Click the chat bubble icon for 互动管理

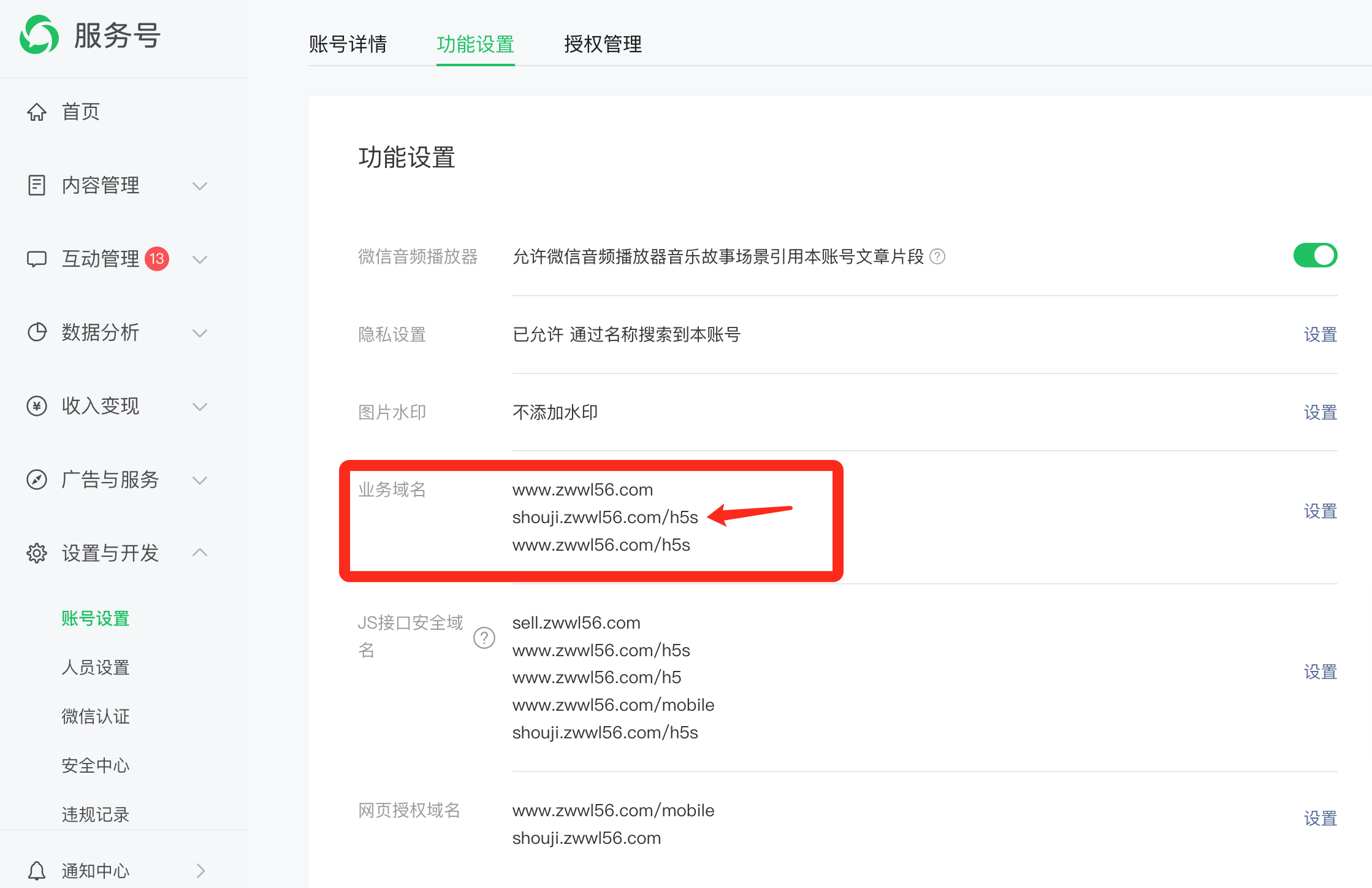pyautogui.click(x=37, y=259)
